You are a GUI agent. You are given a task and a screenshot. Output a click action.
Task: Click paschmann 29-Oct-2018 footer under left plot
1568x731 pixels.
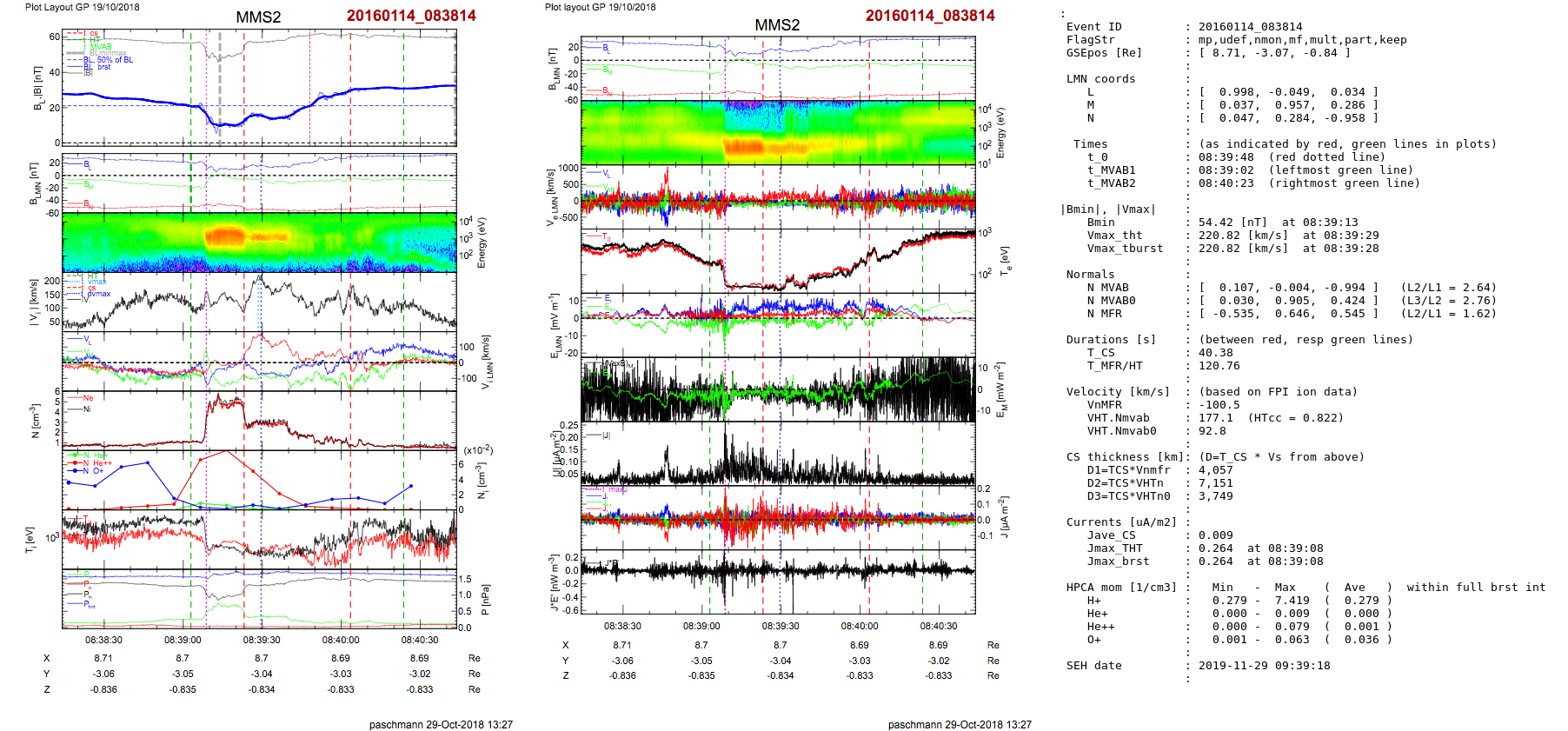441,724
